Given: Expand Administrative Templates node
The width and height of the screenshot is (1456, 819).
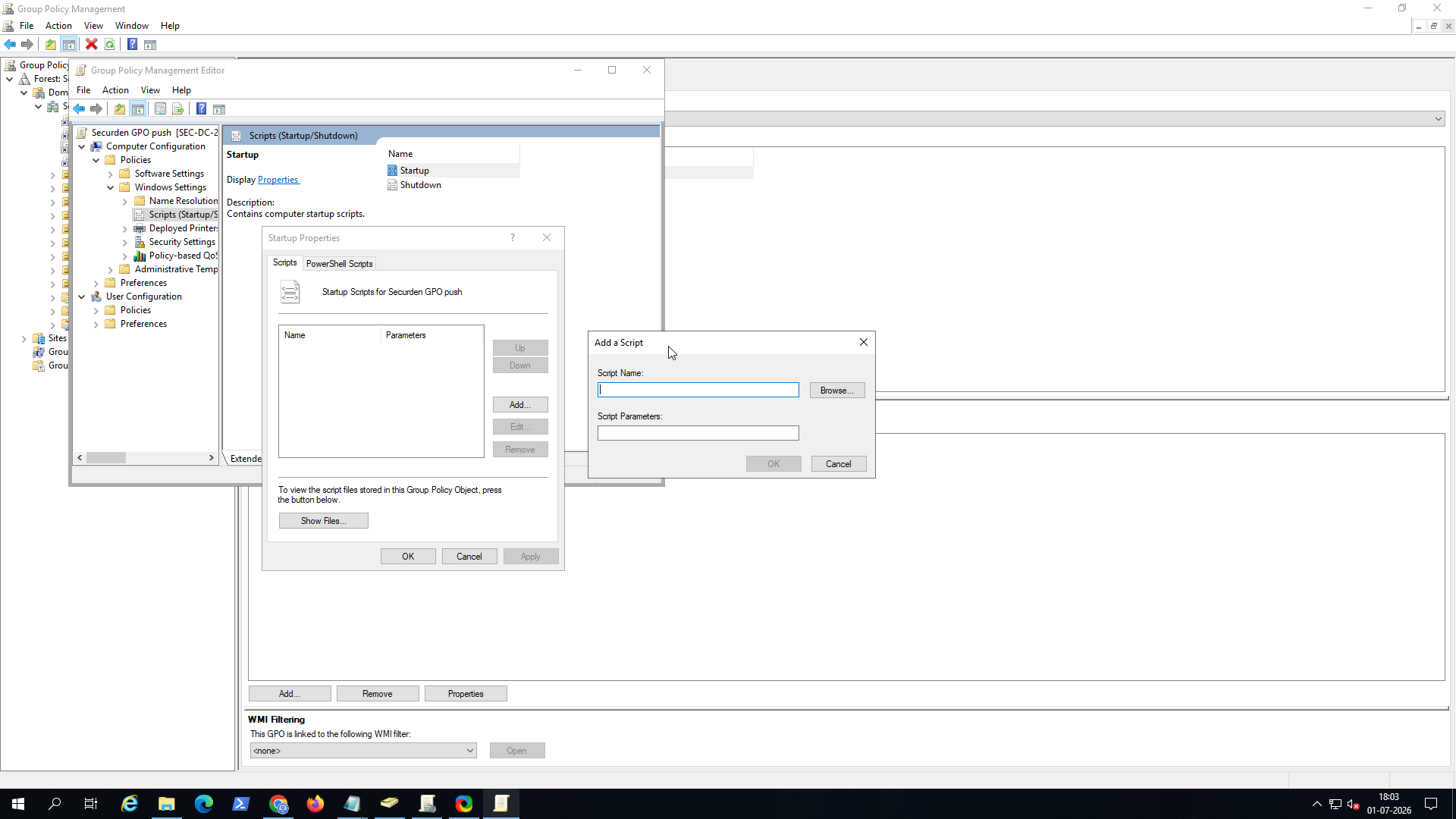Looking at the screenshot, I should click(x=111, y=269).
